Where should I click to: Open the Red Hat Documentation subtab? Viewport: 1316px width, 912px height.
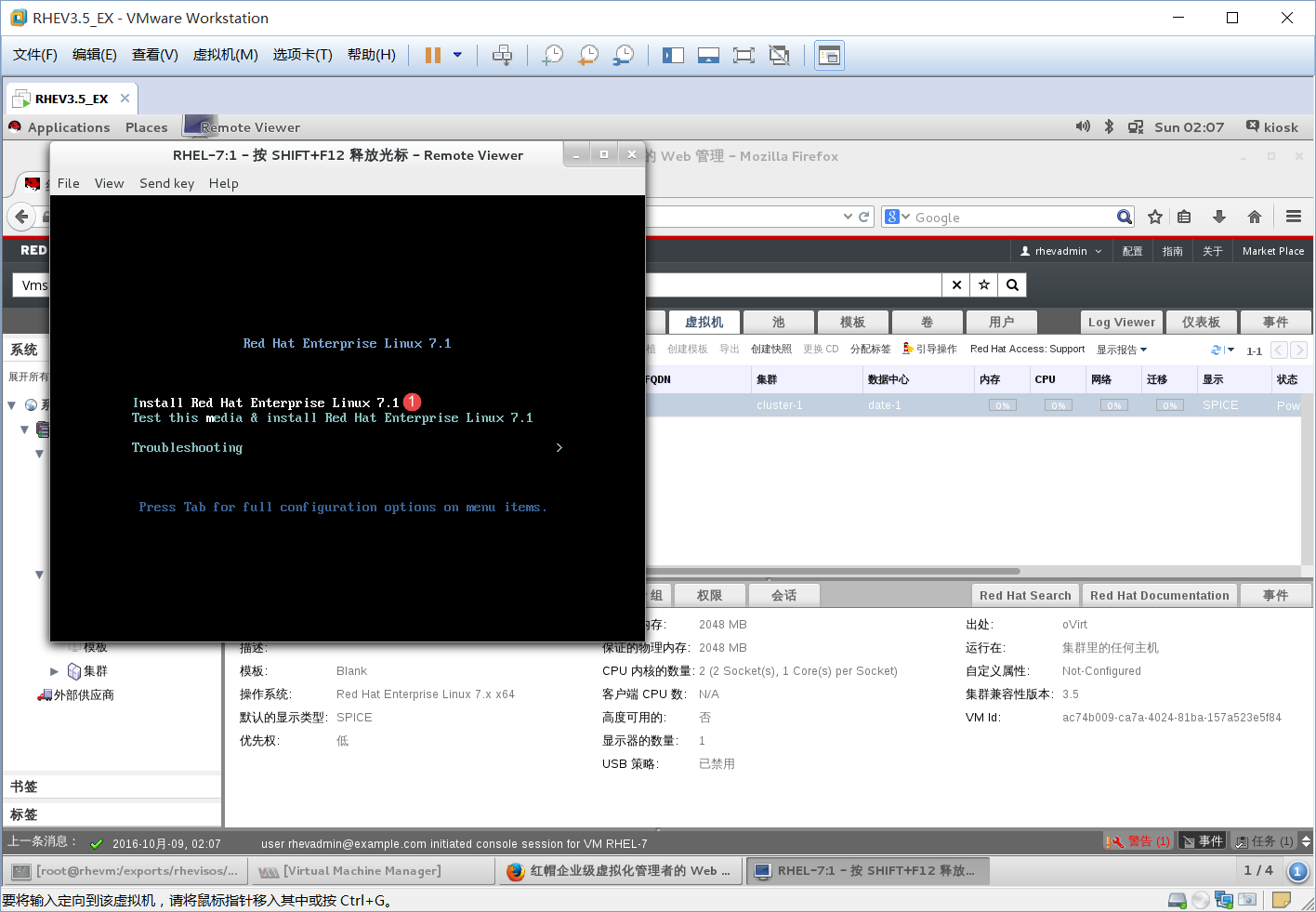tap(1160, 595)
